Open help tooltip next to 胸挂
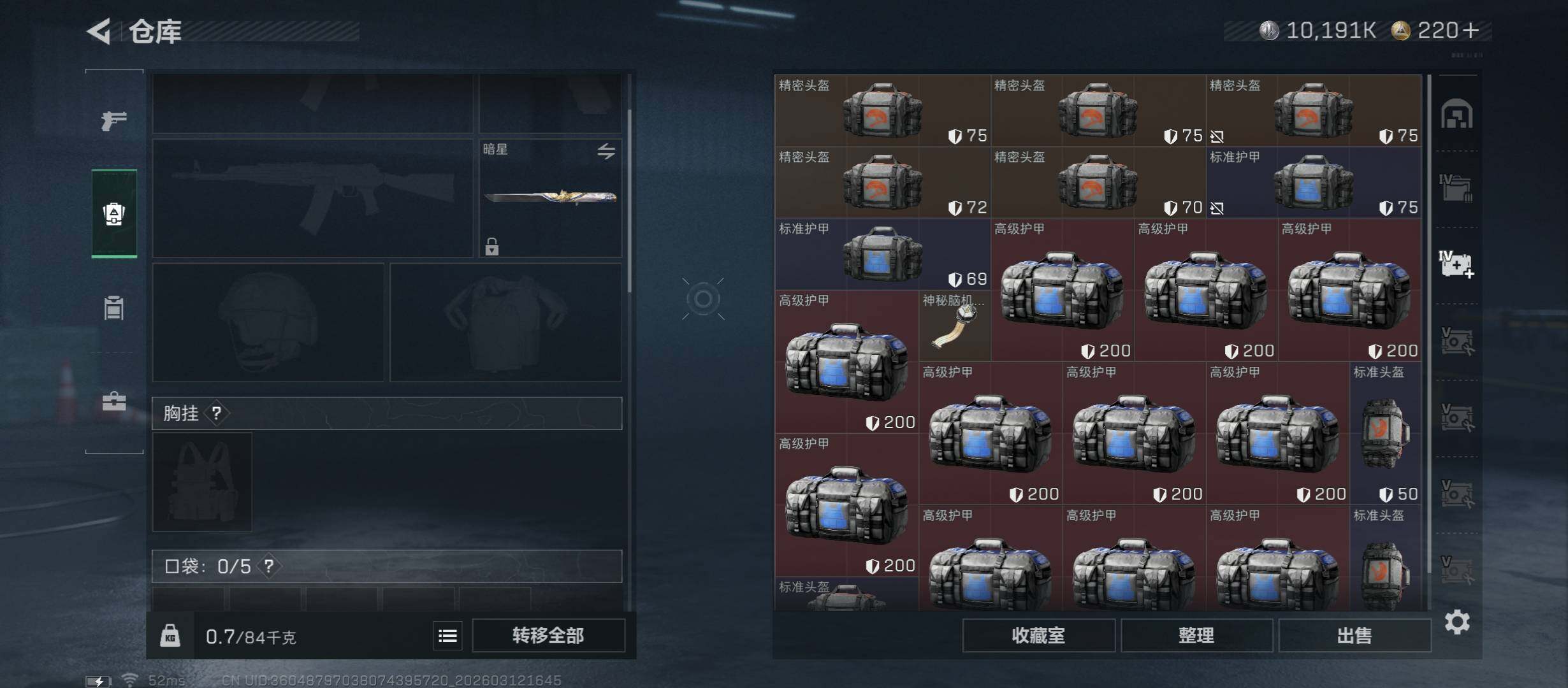The width and height of the screenshot is (1568, 688). 217,413
